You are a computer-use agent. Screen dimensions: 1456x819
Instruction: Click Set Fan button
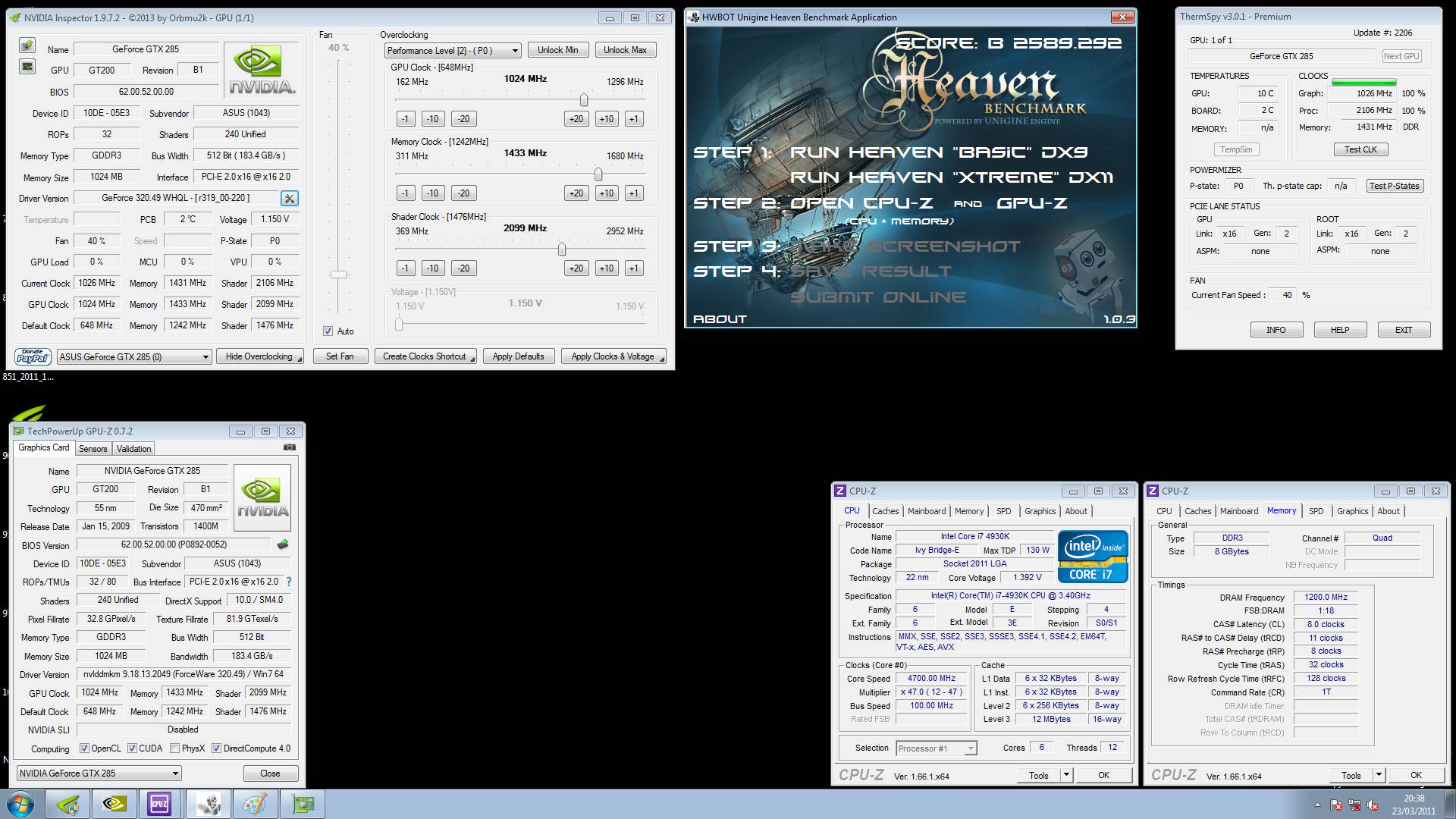340,356
